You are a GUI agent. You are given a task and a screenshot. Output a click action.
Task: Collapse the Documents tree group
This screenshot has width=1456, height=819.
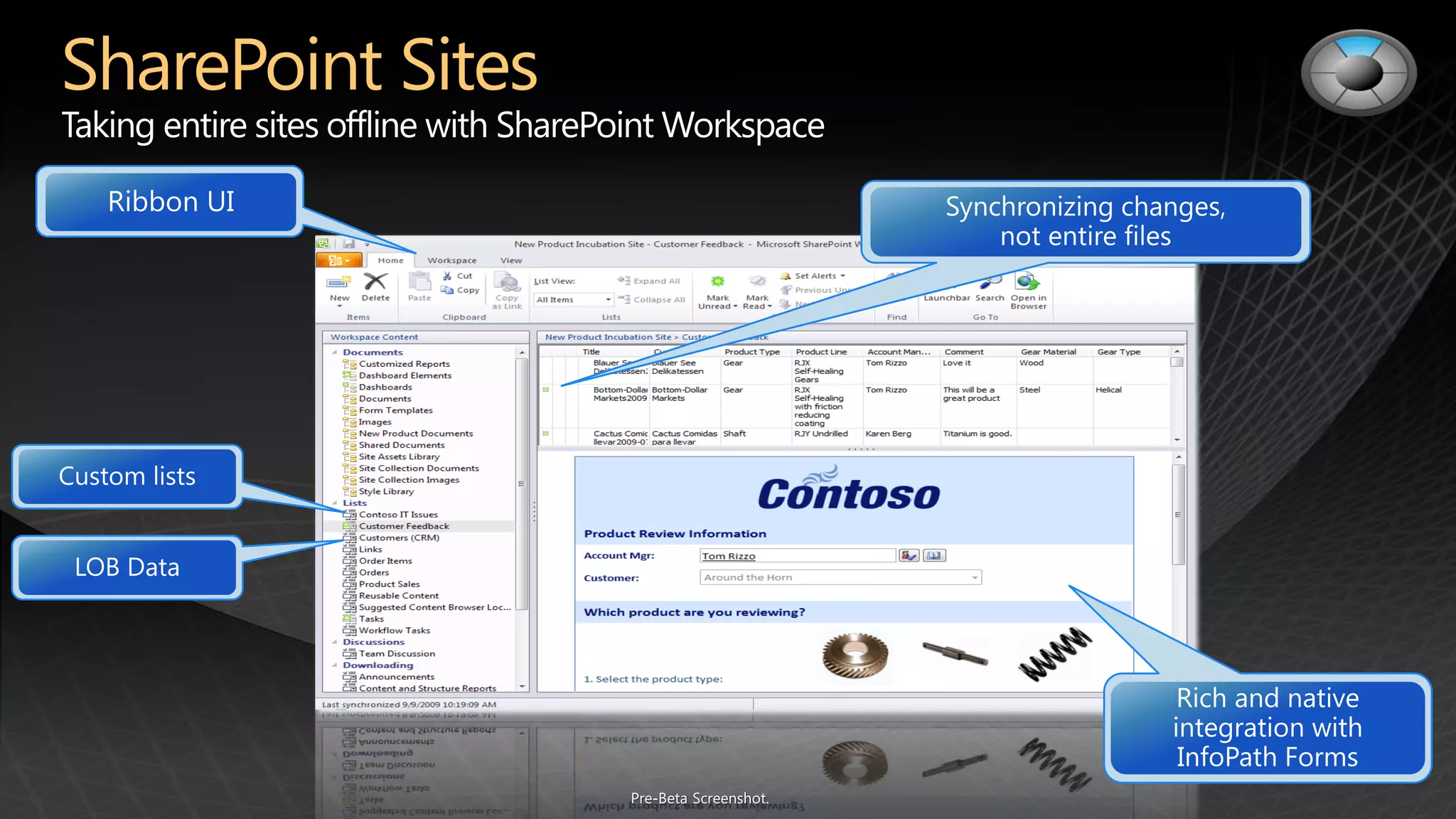[335, 352]
